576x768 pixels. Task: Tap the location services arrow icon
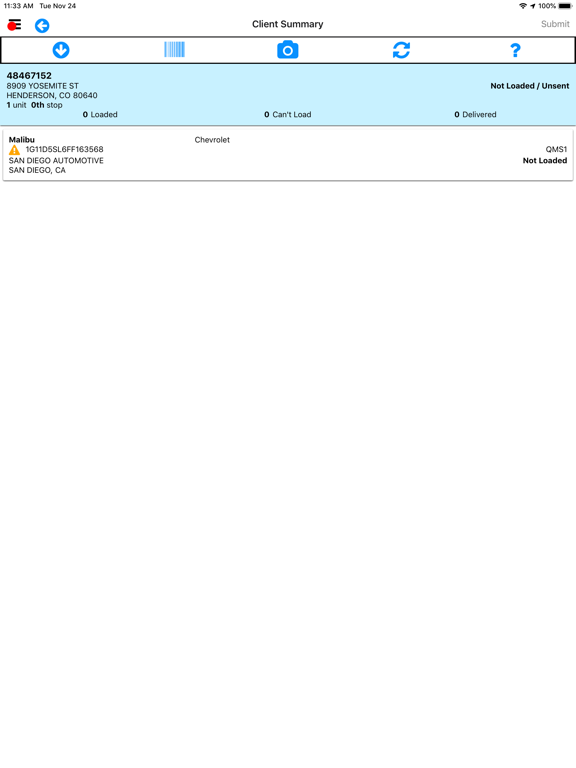(532, 6)
